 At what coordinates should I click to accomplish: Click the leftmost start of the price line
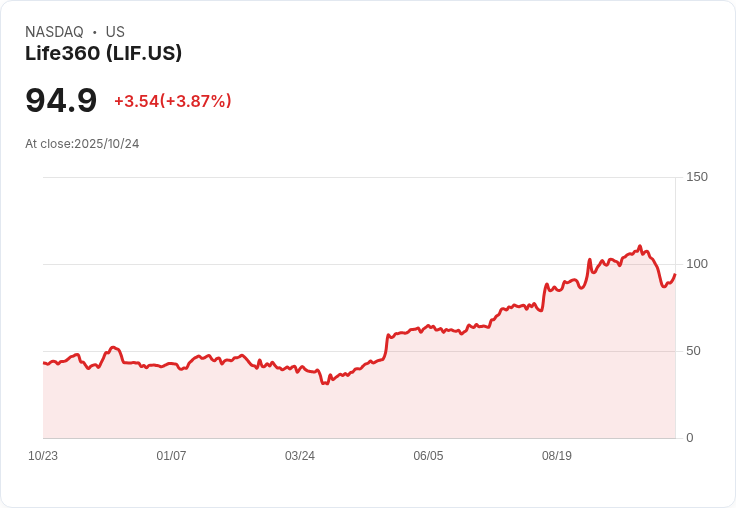(x=44, y=363)
